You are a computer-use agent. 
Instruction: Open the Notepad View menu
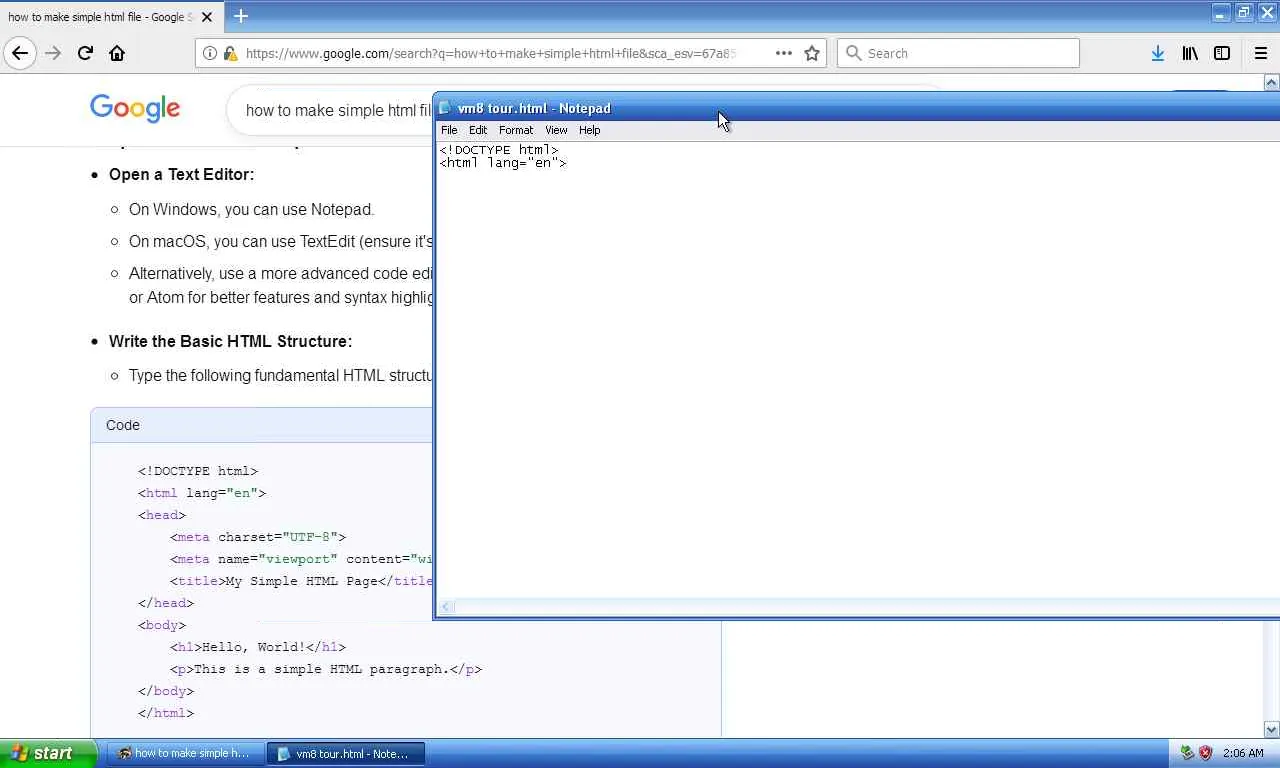click(556, 130)
